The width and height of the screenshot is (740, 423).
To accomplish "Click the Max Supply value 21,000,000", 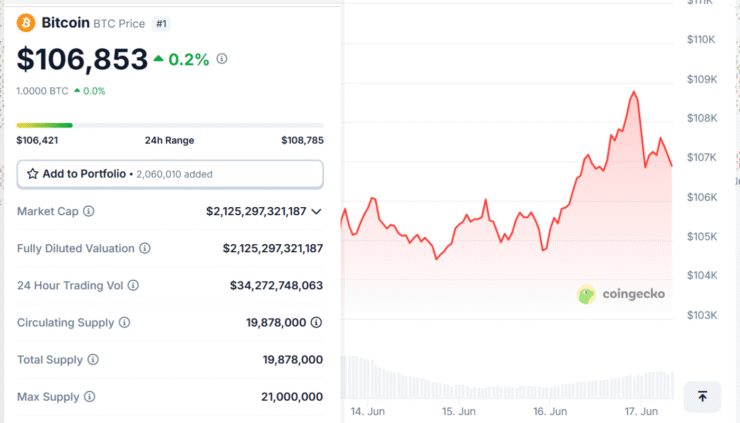I will [x=292, y=397].
